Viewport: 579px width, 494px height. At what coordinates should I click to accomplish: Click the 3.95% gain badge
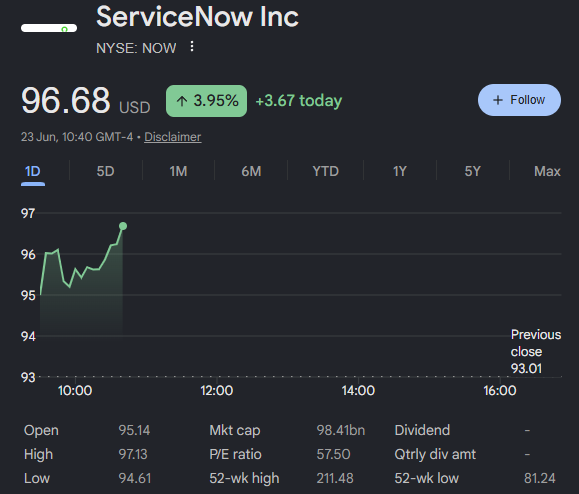pyautogui.click(x=206, y=101)
